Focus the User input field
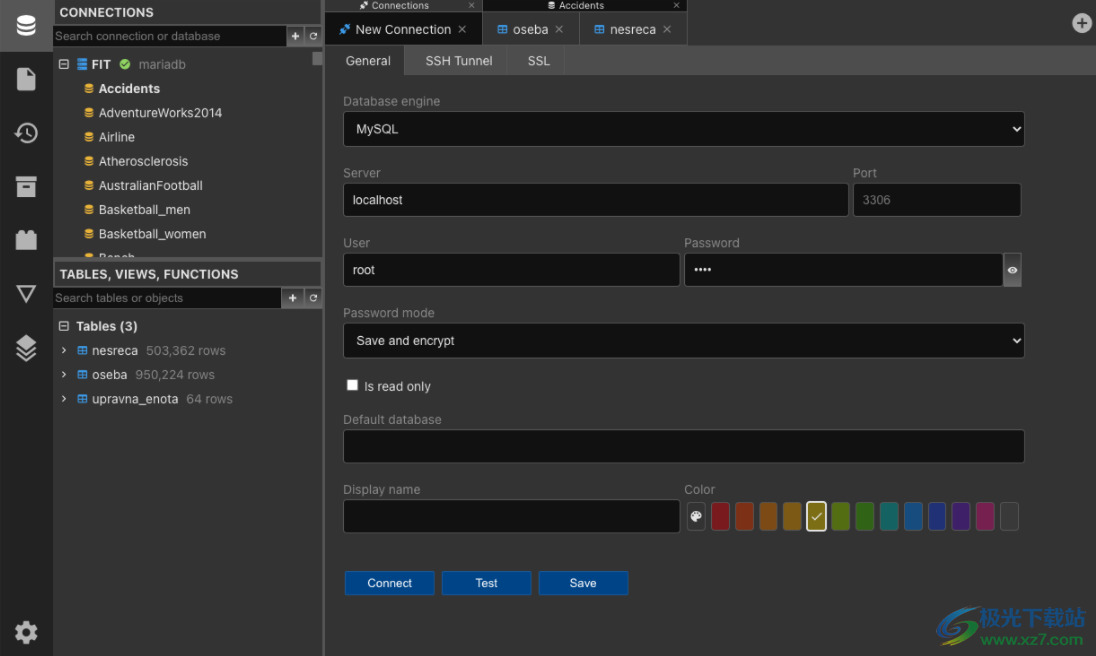Image resolution: width=1096 pixels, height=656 pixels. coord(511,270)
